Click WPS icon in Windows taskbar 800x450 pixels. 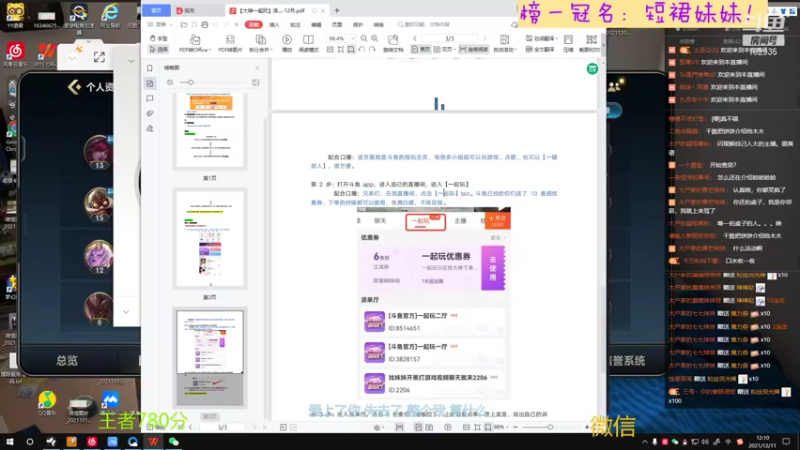tap(153, 442)
